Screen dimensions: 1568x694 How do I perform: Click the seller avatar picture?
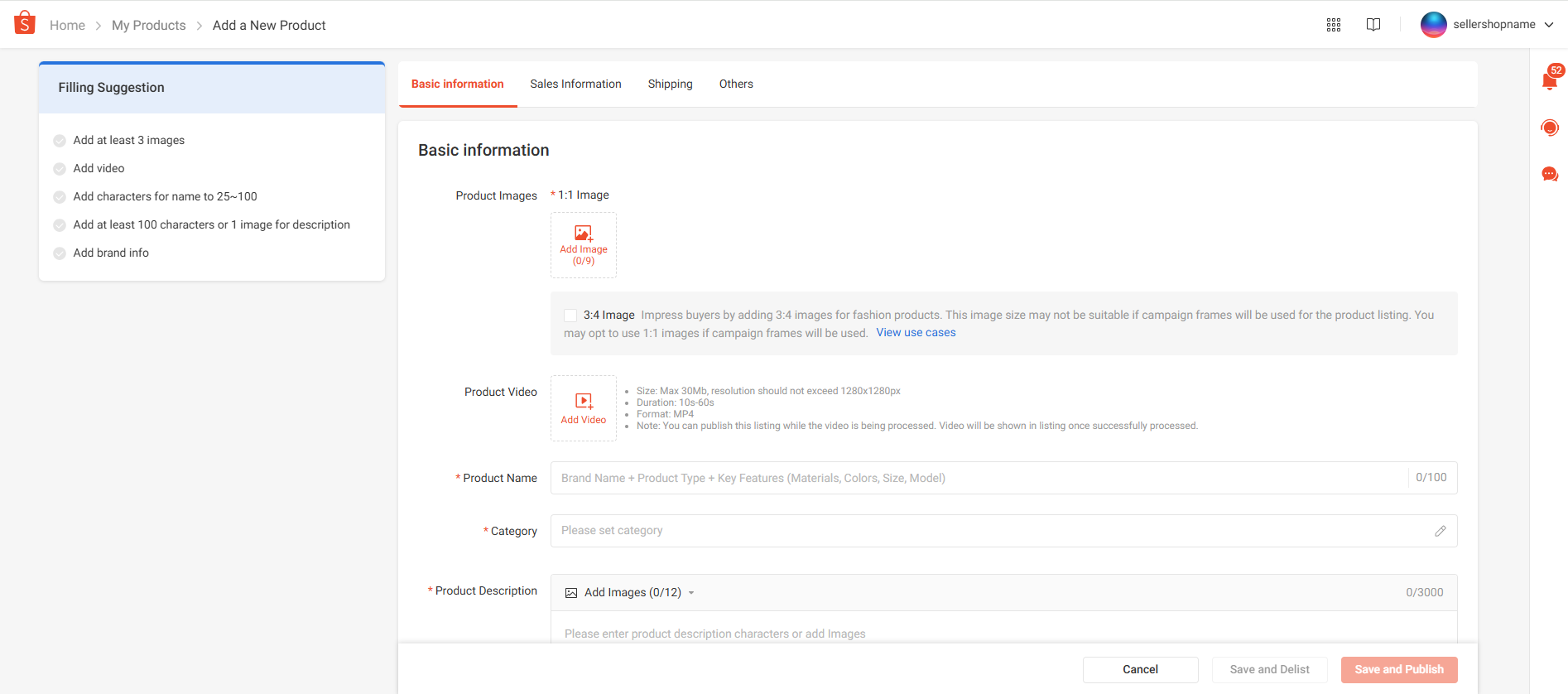coord(1433,25)
